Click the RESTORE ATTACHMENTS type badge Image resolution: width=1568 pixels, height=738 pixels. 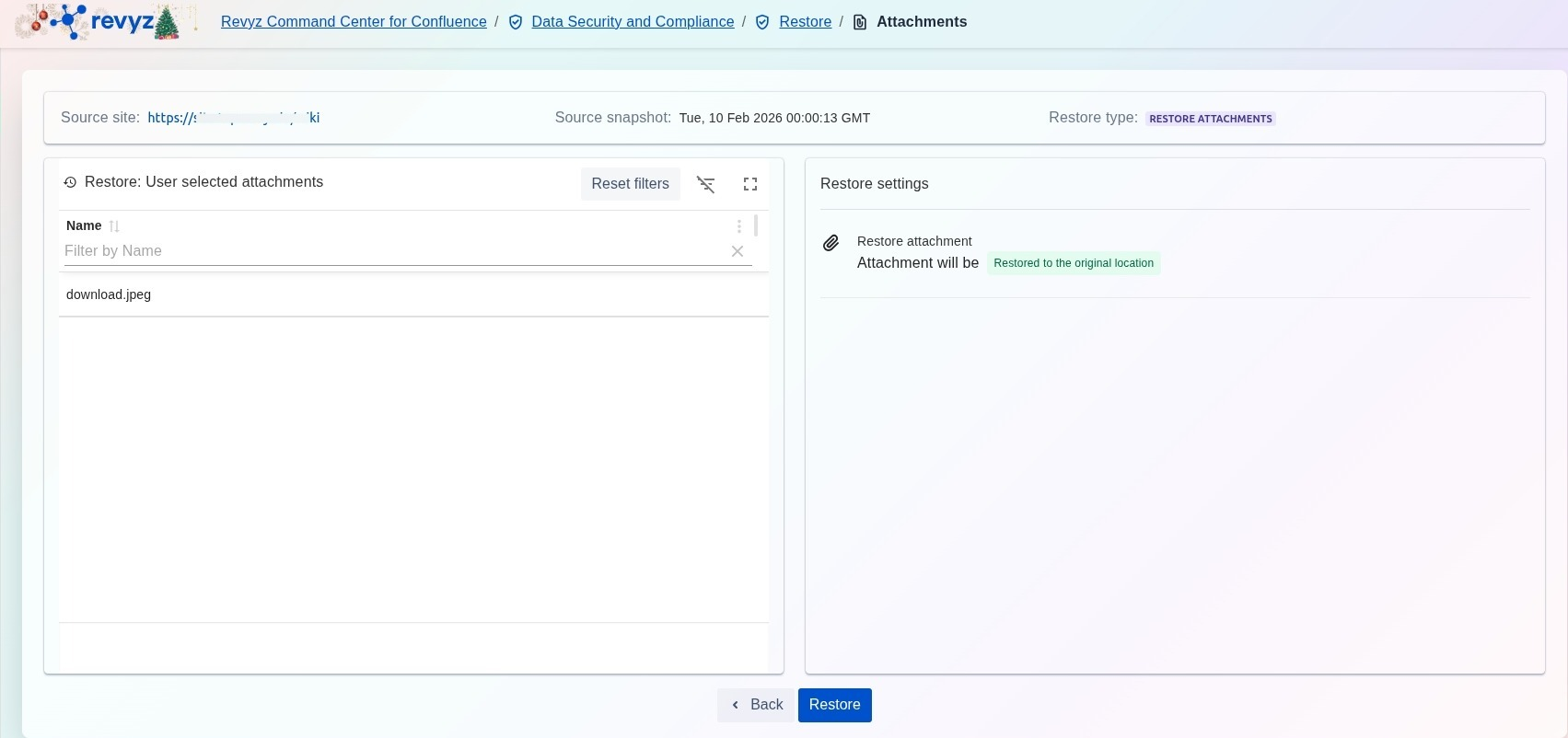tap(1210, 119)
